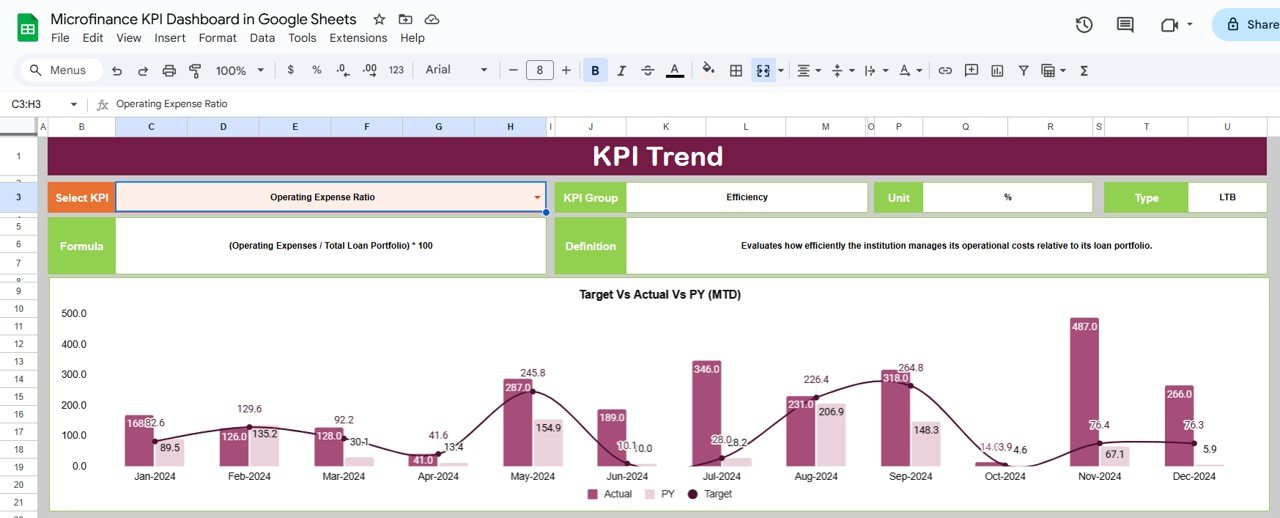Insert a chart

point(997,70)
